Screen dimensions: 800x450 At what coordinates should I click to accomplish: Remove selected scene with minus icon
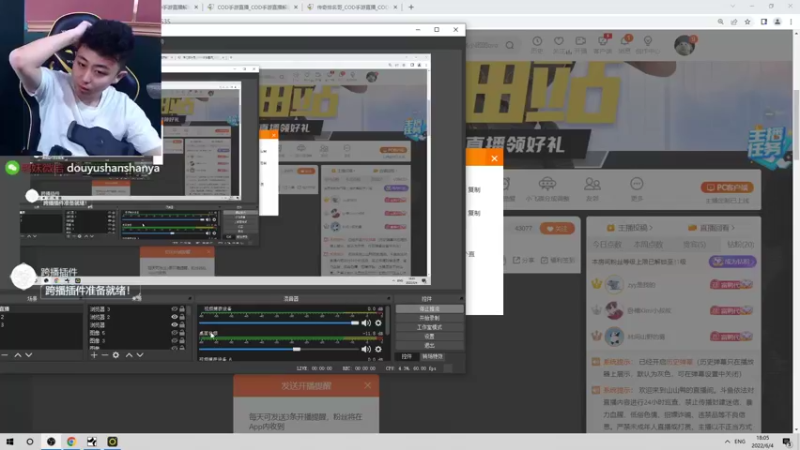click(5, 355)
